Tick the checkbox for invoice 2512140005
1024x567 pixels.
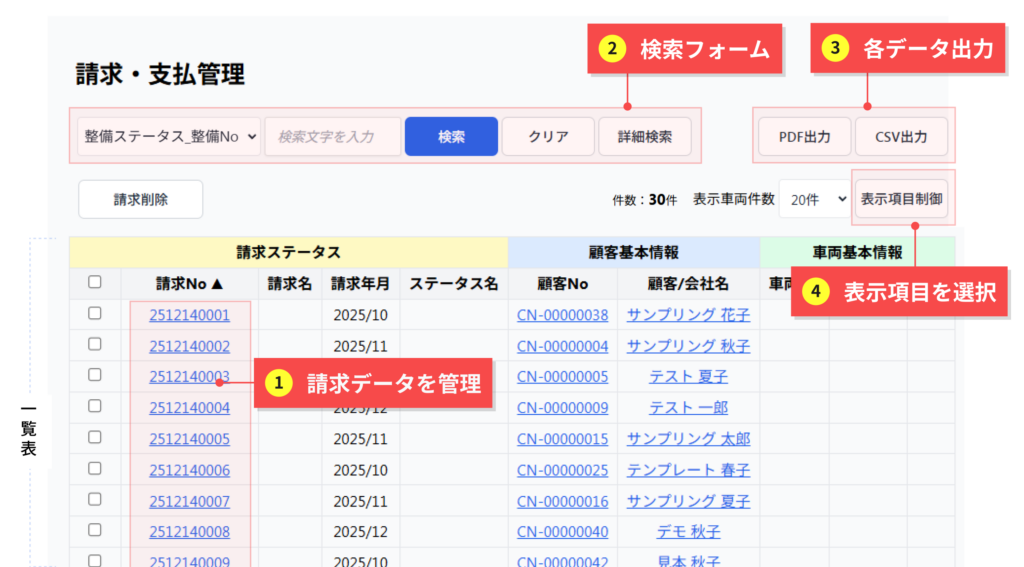coord(95,438)
